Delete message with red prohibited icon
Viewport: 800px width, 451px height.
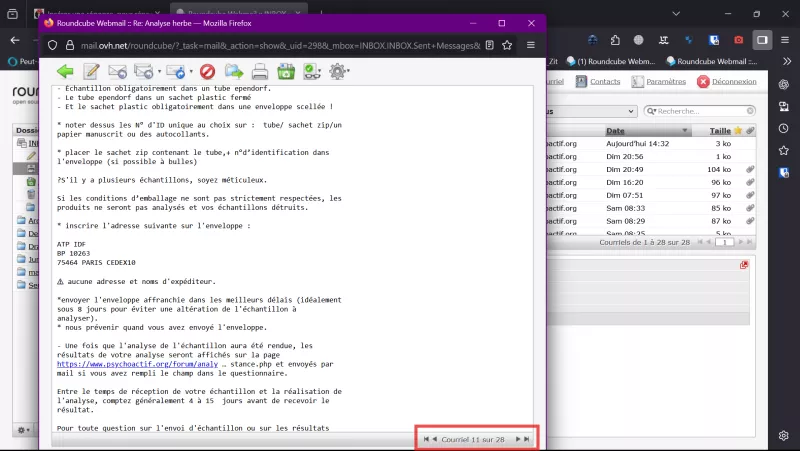[207, 71]
